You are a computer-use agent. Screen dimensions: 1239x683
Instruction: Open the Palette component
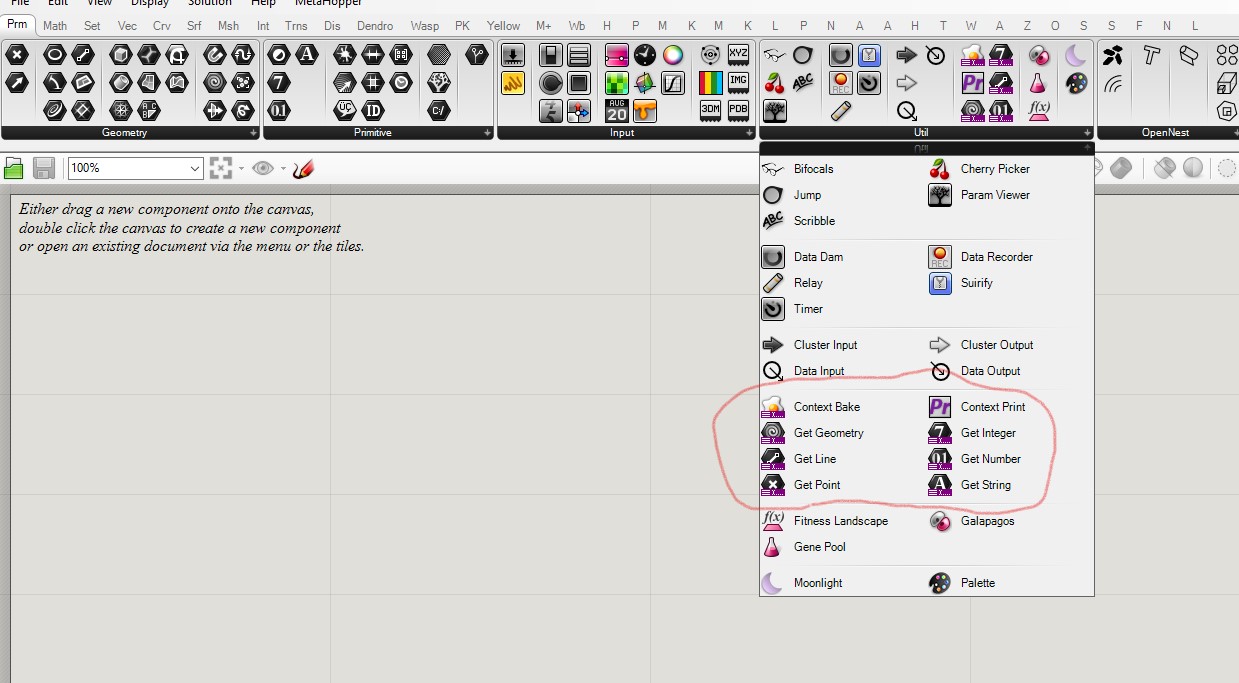pos(977,582)
